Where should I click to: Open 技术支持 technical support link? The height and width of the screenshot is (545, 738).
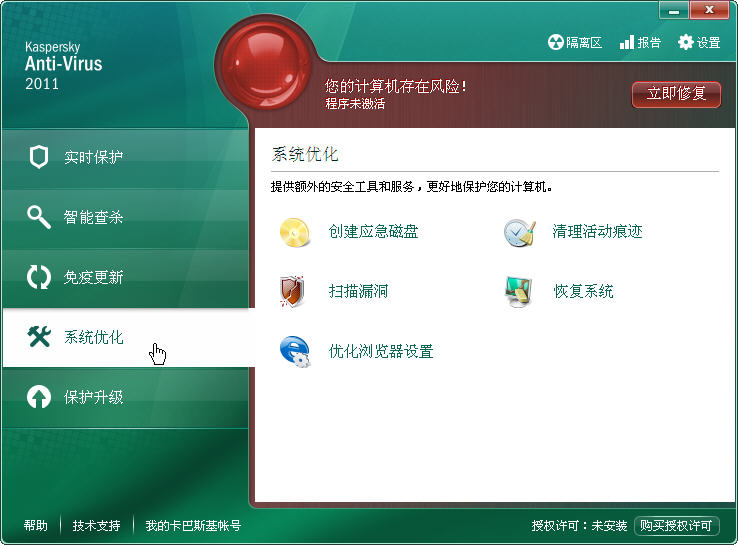(96, 526)
